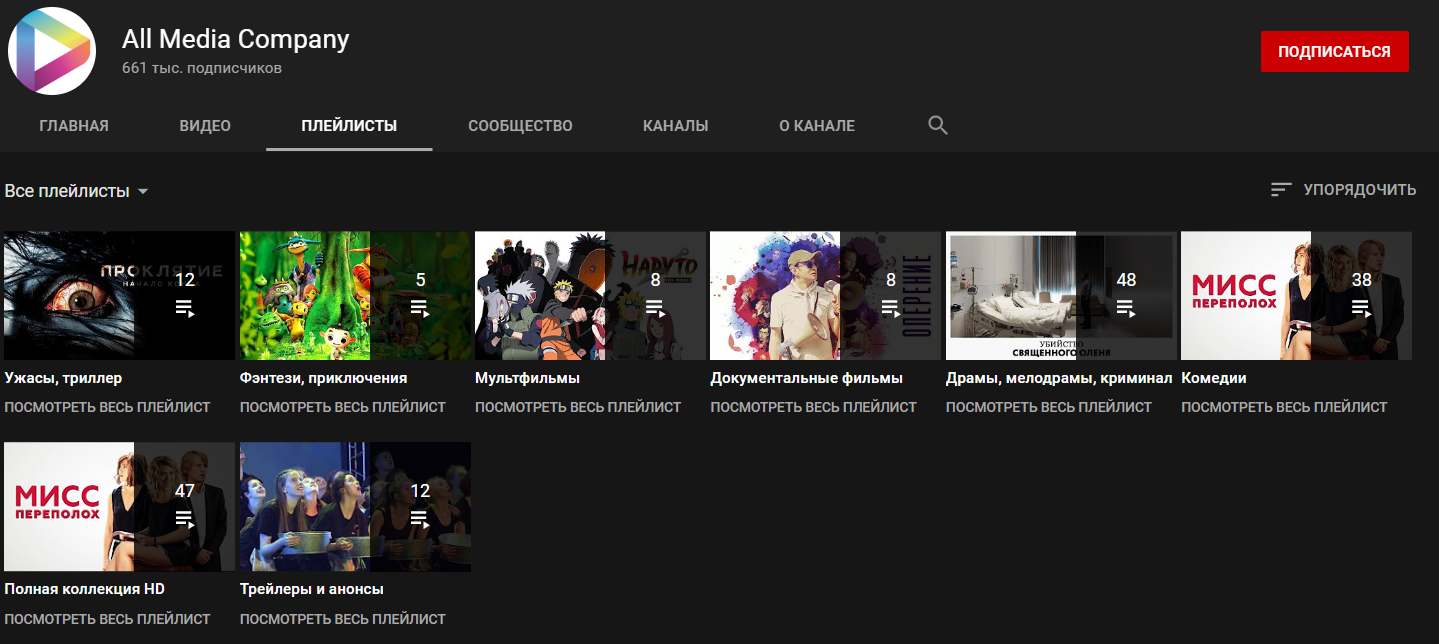This screenshot has width=1439, height=644.
Task: Click the All Media Company channel avatar
Action: click(52, 51)
